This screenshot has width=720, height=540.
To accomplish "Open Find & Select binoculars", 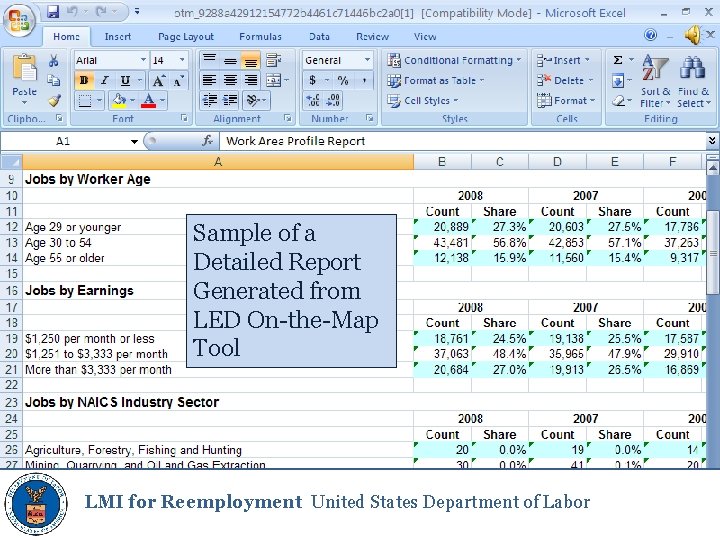I will 693,82.
